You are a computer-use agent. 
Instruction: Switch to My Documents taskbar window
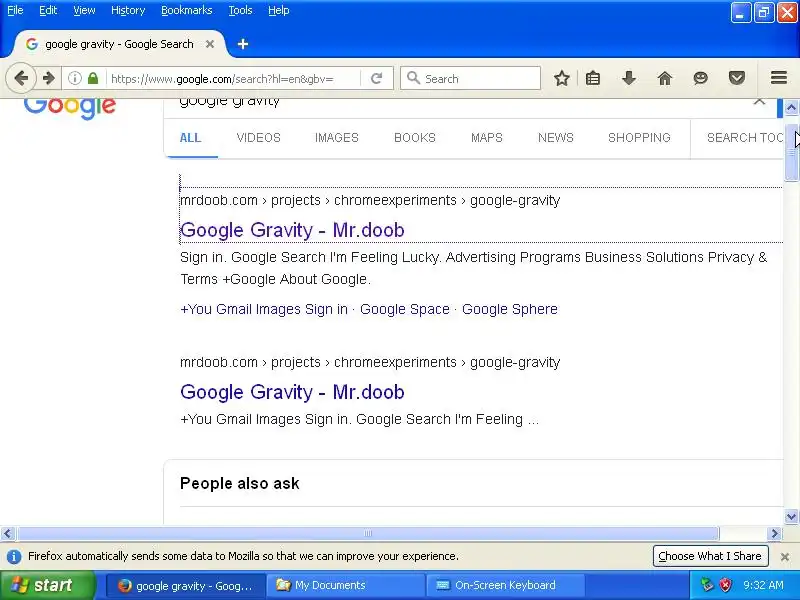coord(346,586)
